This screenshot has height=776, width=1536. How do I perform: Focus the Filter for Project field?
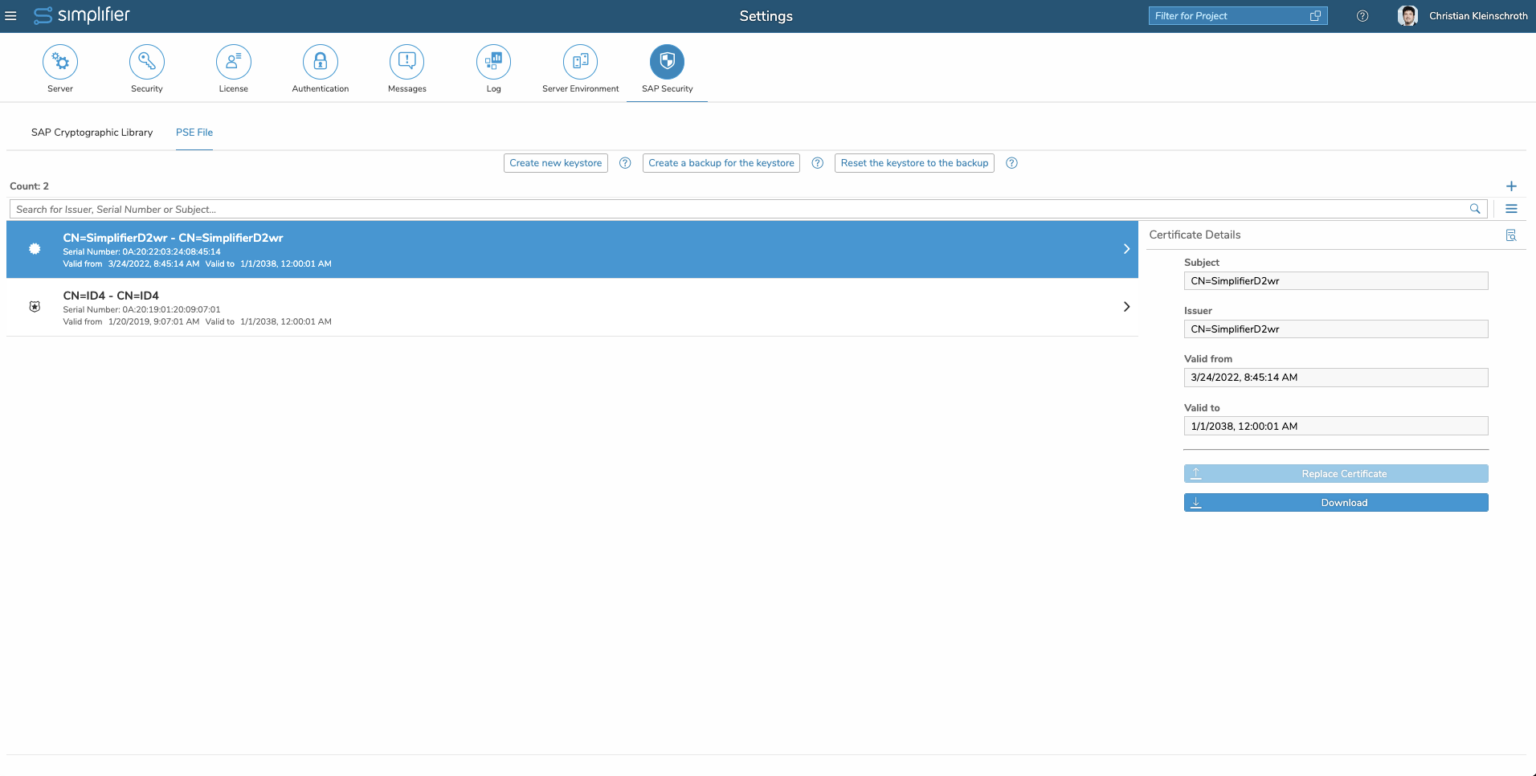[1238, 16]
